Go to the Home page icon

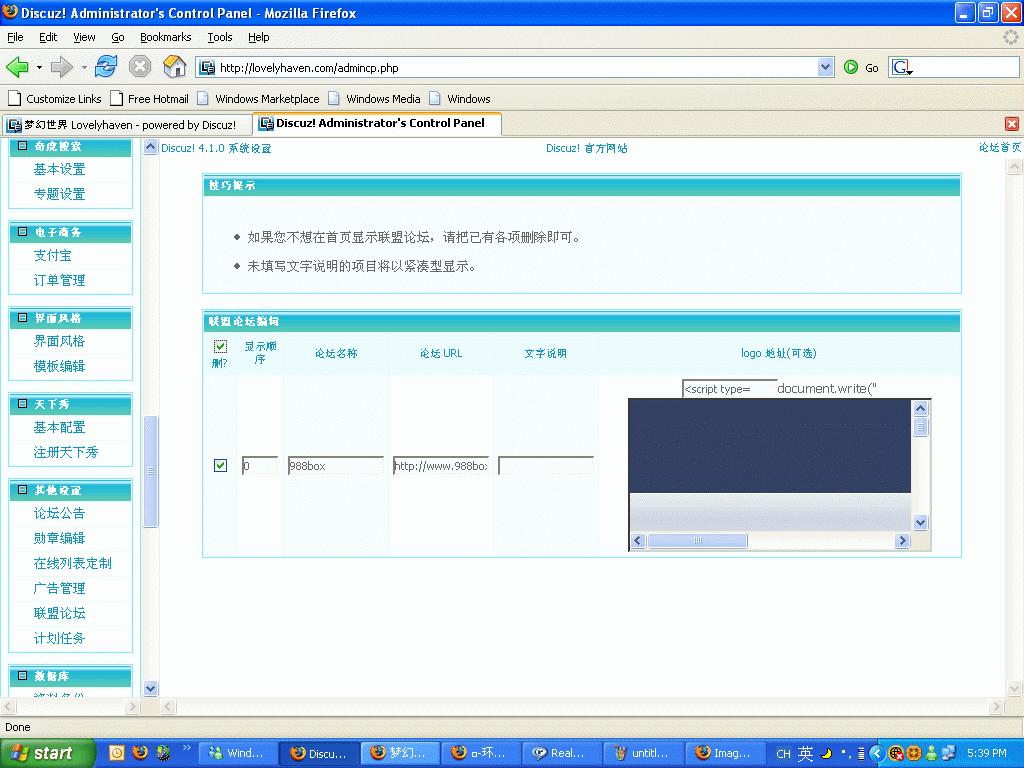[174, 67]
